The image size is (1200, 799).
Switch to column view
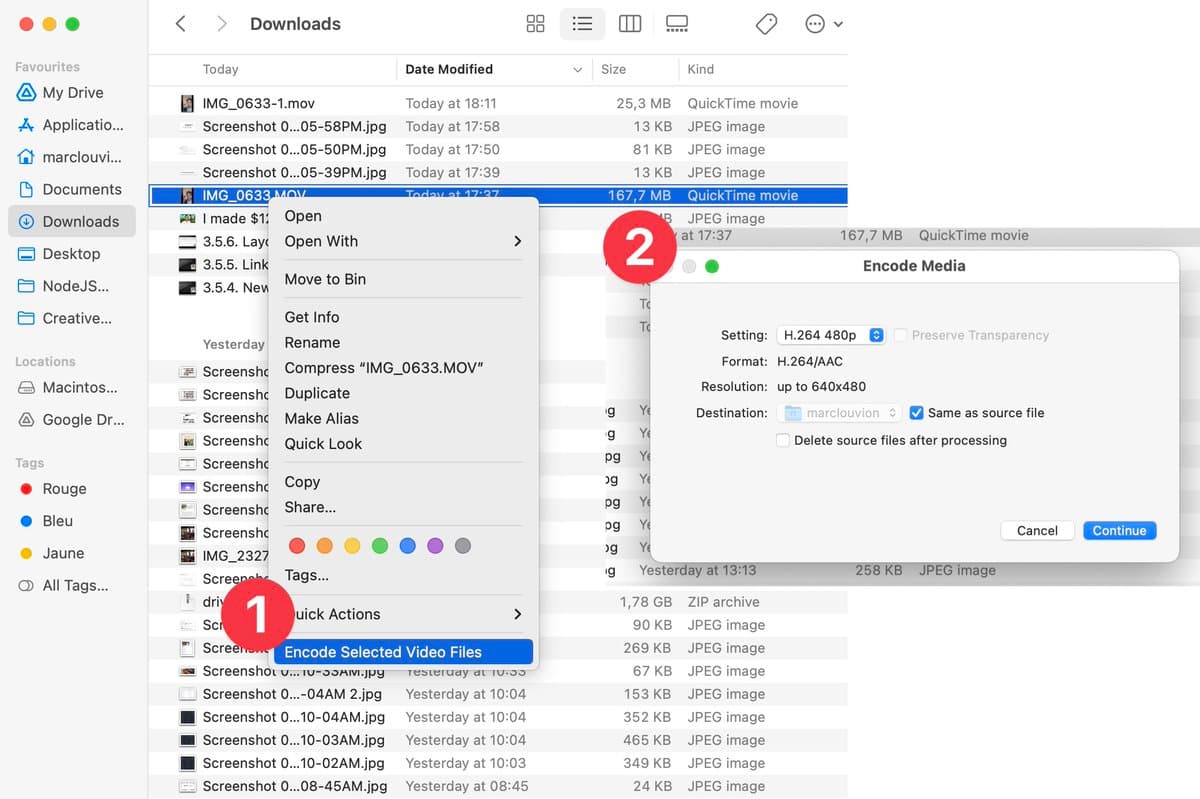pyautogui.click(x=630, y=24)
